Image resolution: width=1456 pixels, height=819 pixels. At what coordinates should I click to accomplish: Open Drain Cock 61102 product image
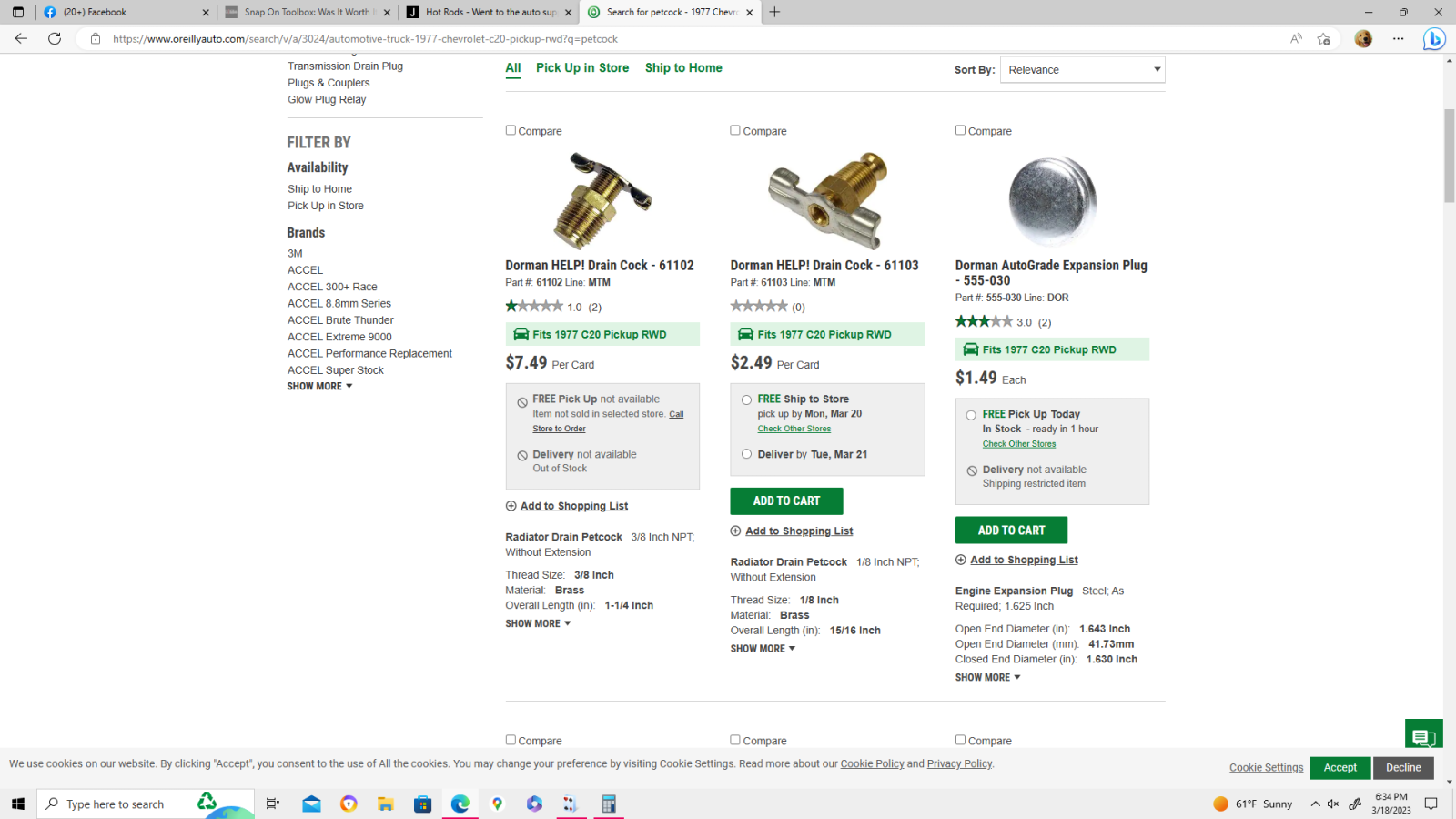602,200
